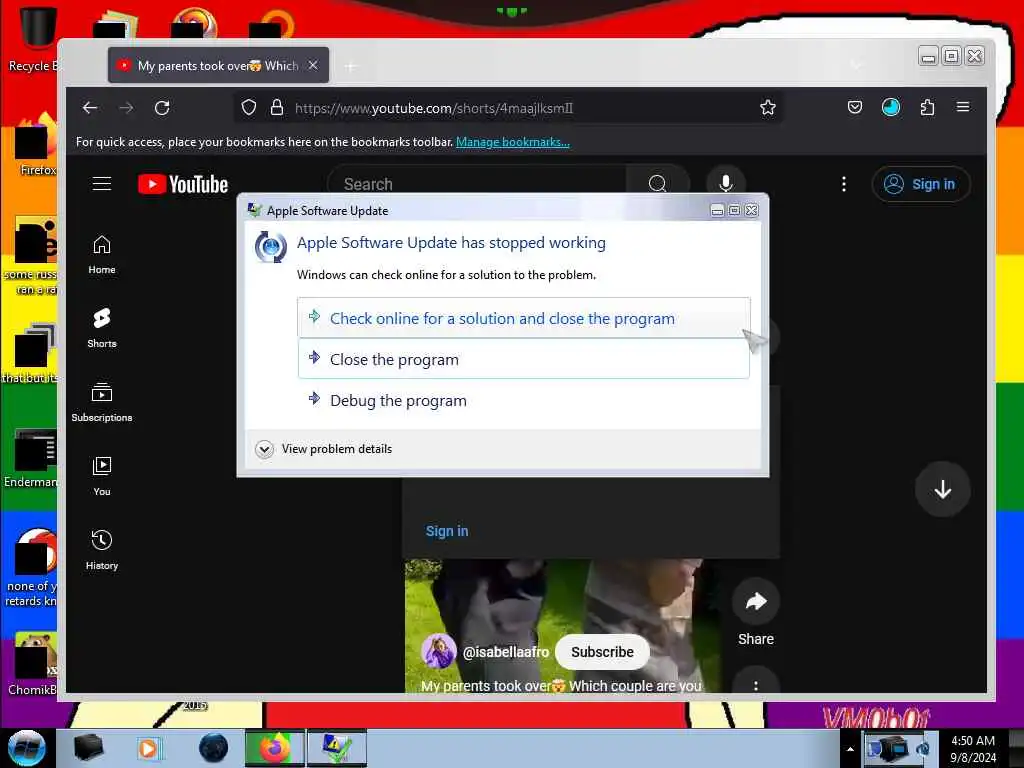Image resolution: width=1024 pixels, height=768 pixels.
Task: Open Subscriptions in YouTube sidebar
Action: point(102,402)
